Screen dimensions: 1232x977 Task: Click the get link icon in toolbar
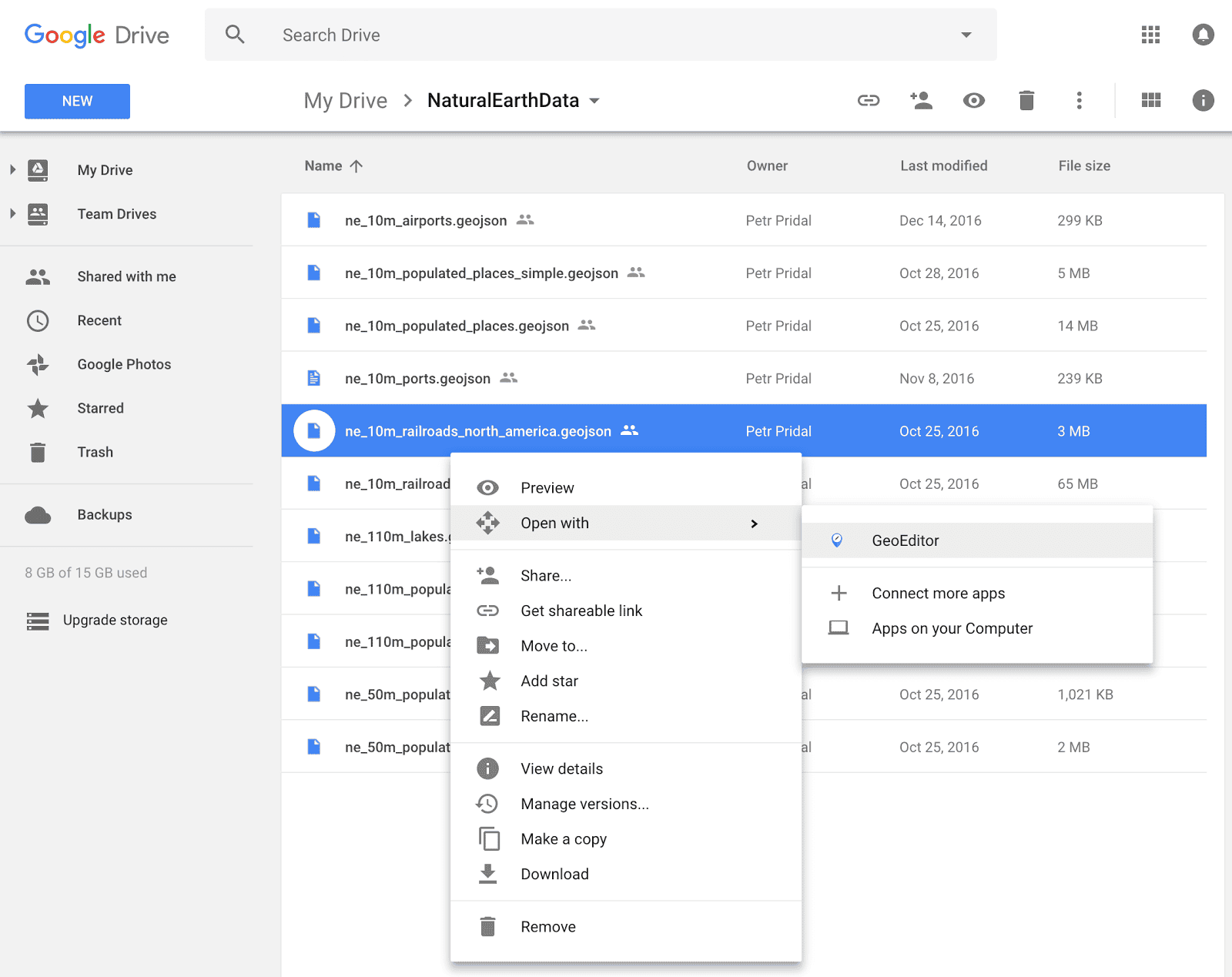pos(869,101)
